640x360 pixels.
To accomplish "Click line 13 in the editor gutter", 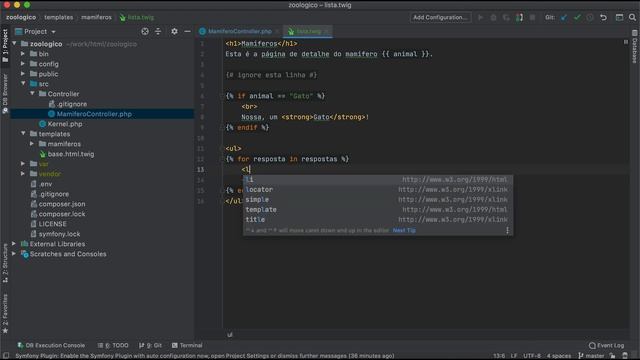I will [x=200, y=169].
